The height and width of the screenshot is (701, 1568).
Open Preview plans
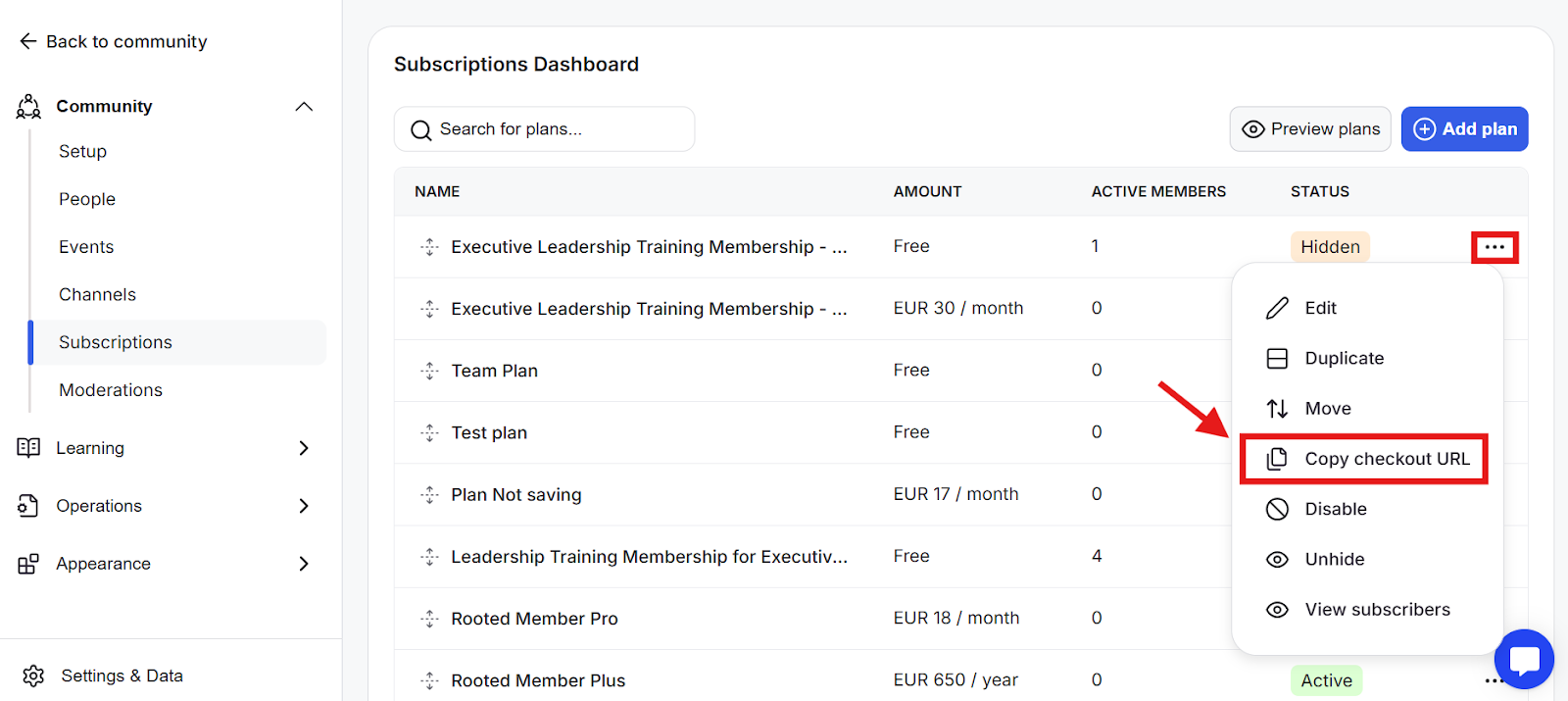pyautogui.click(x=1310, y=129)
